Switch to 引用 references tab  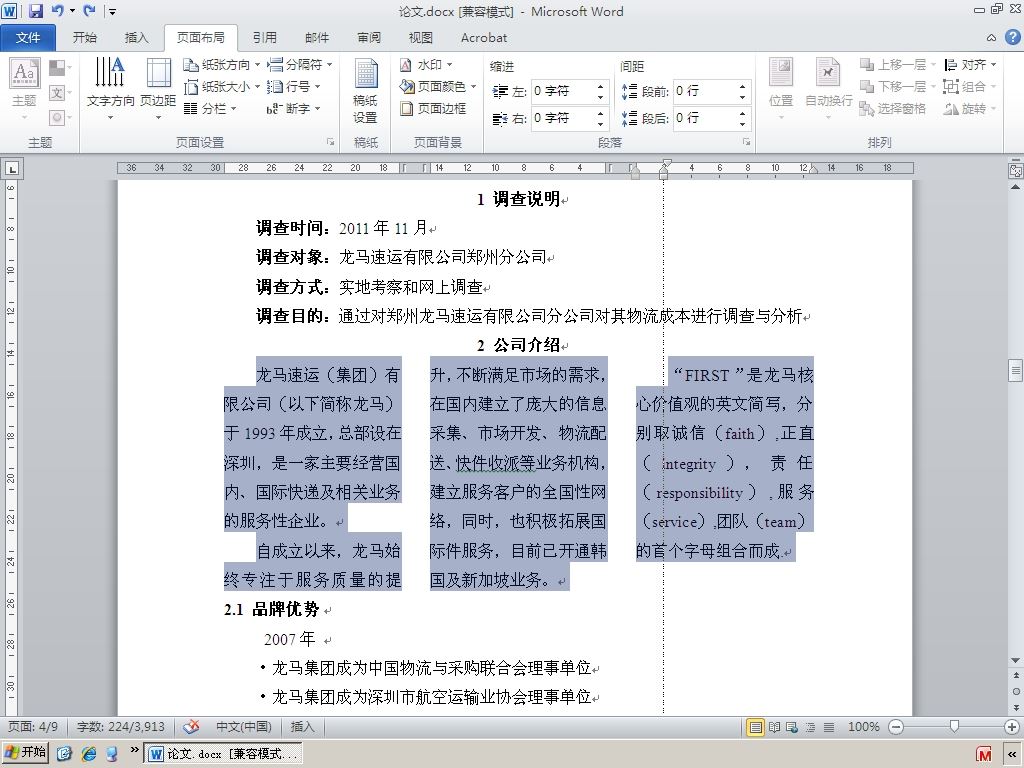pyautogui.click(x=264, y=38)
